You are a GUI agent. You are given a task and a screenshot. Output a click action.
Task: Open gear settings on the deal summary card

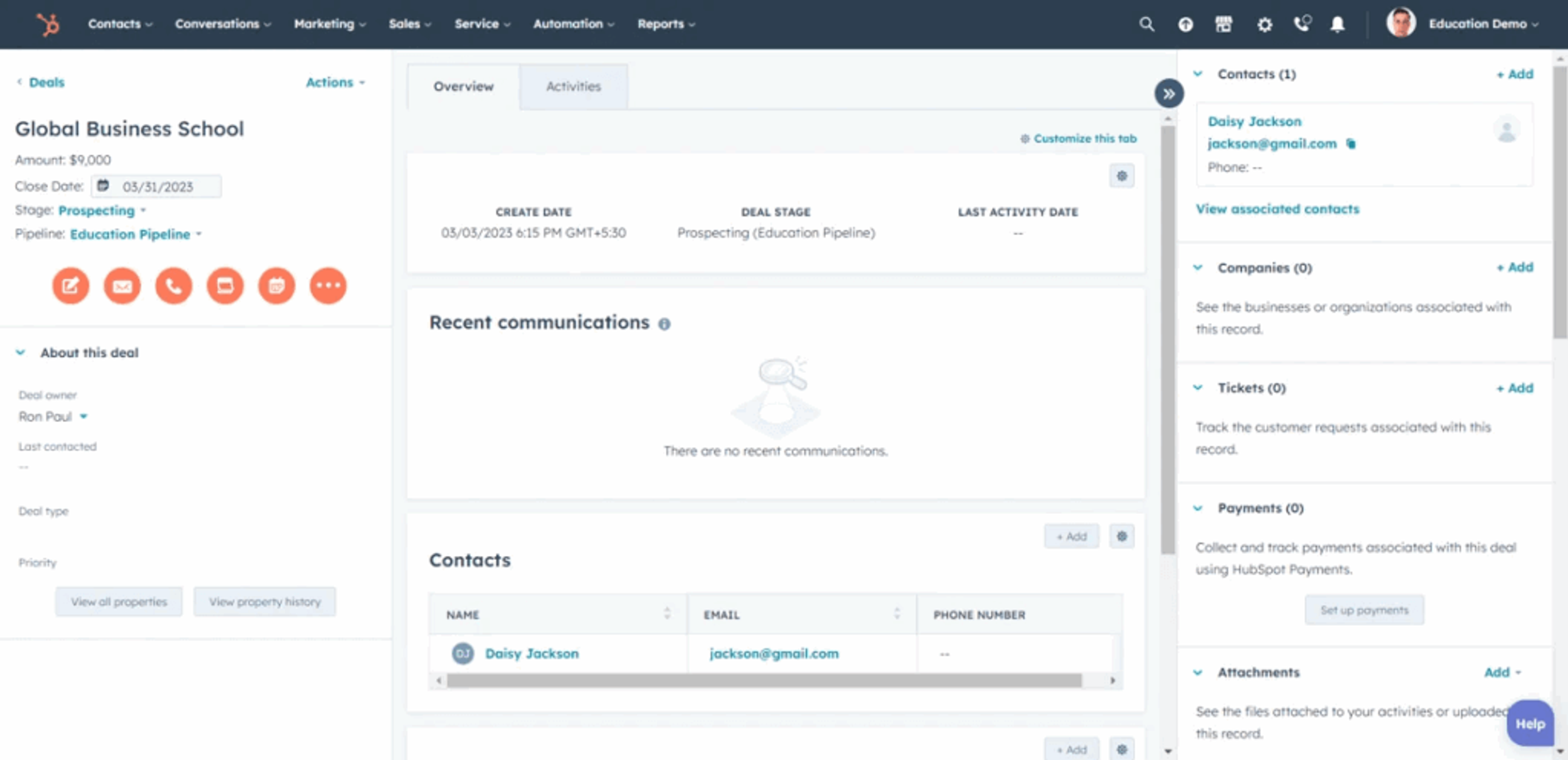click(1121, 177)
